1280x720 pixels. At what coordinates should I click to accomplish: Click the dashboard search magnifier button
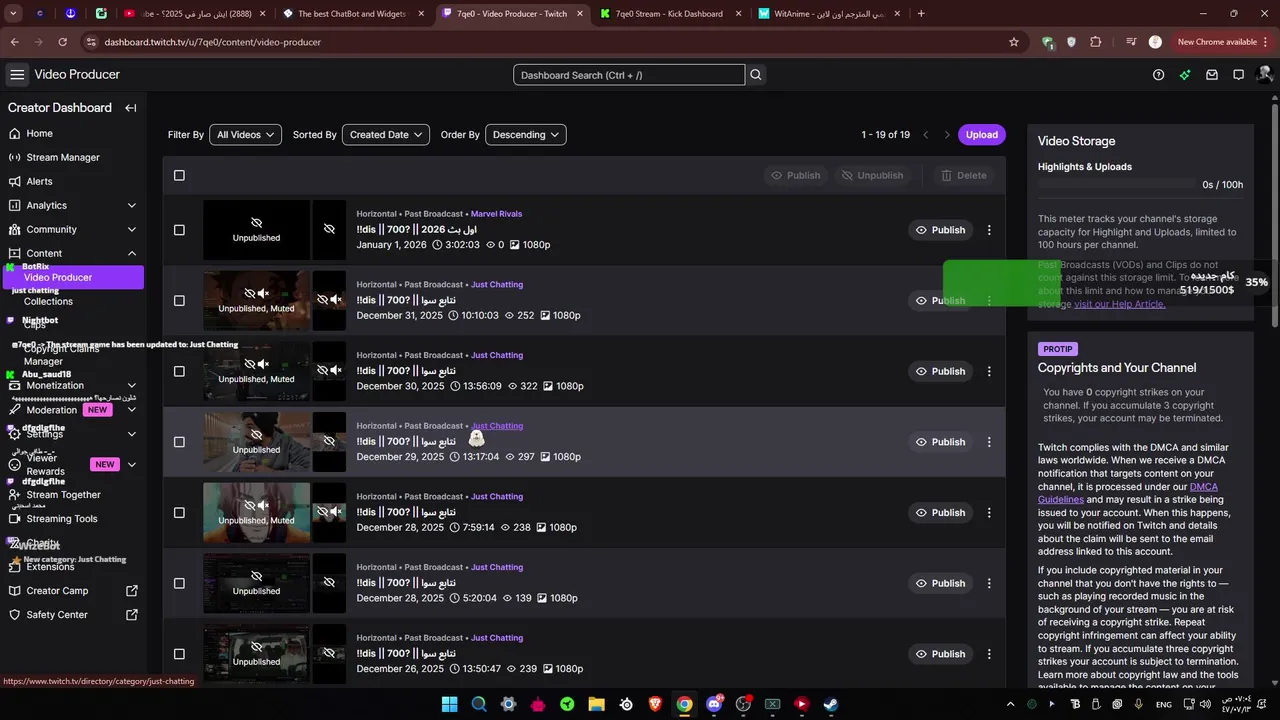click(756, 75)
